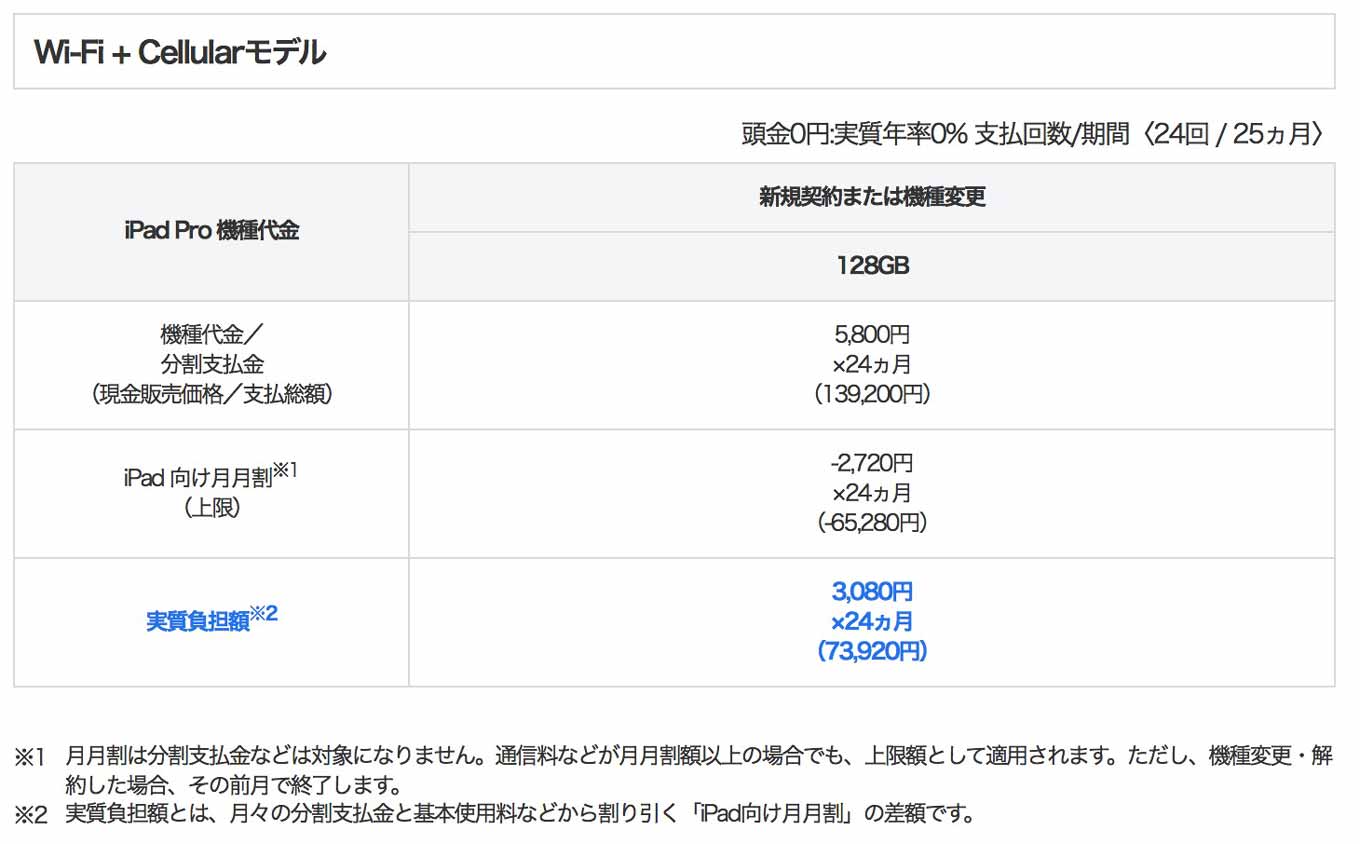The image size is (1360, 844).
Task: Click the ※1 footnote about 月月割
Action: pyautogui.click(x=674, y=770)
